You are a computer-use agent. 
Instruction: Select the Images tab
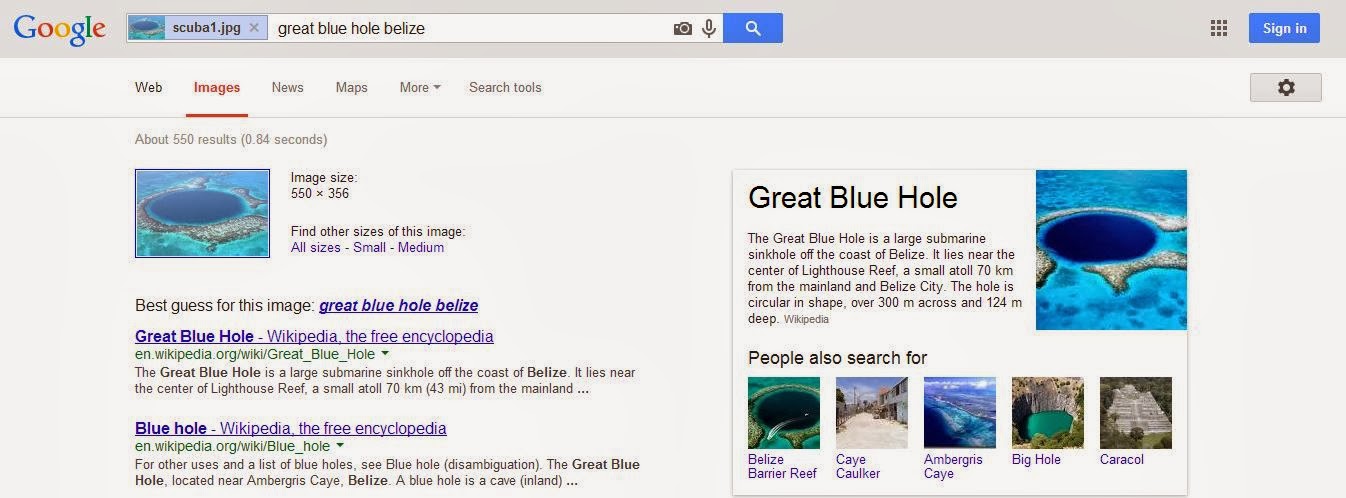(x=217, y=87)
